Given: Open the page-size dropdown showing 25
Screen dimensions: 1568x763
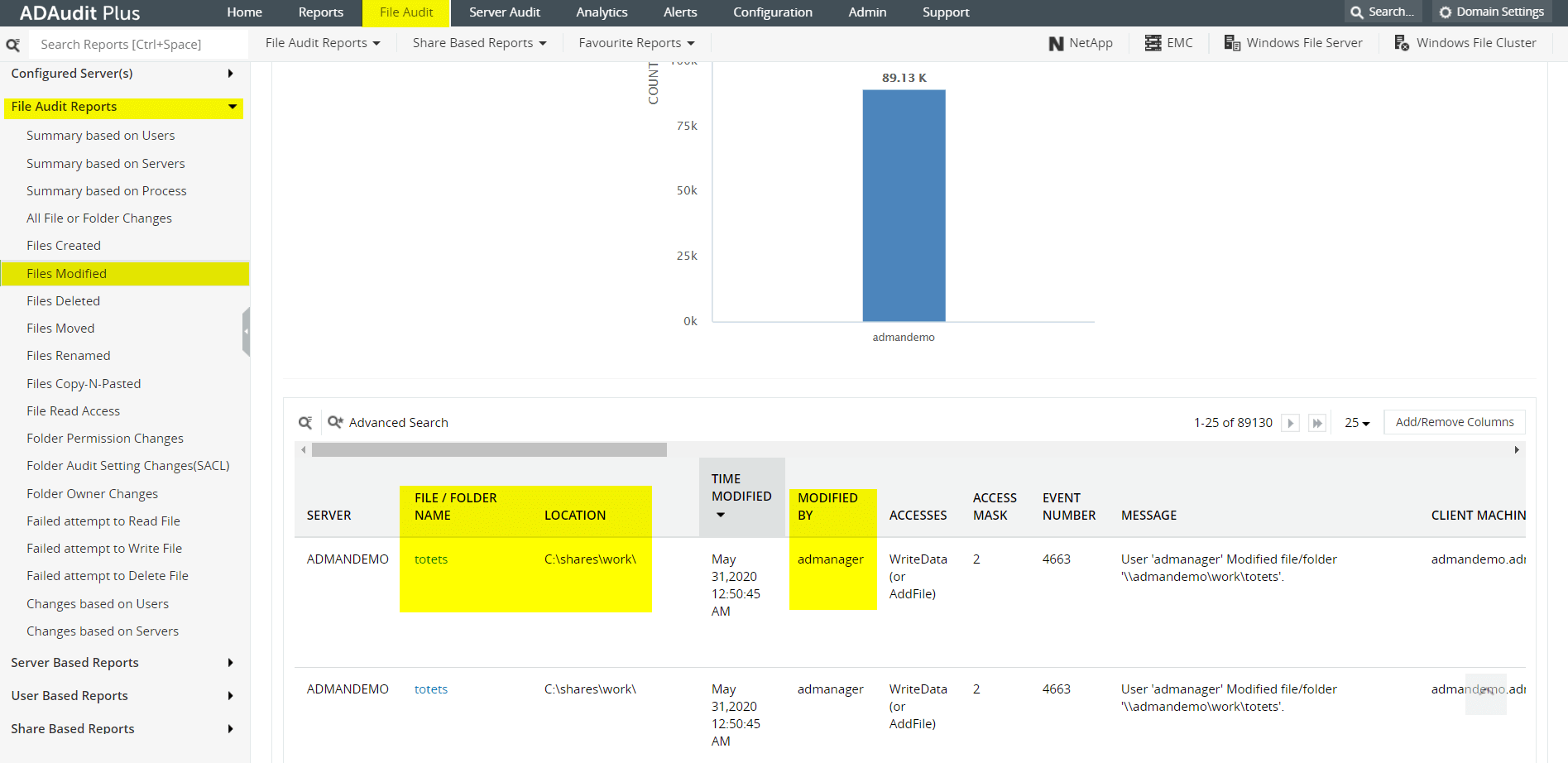Looking at the screenshot, I should click(1356, 422).
